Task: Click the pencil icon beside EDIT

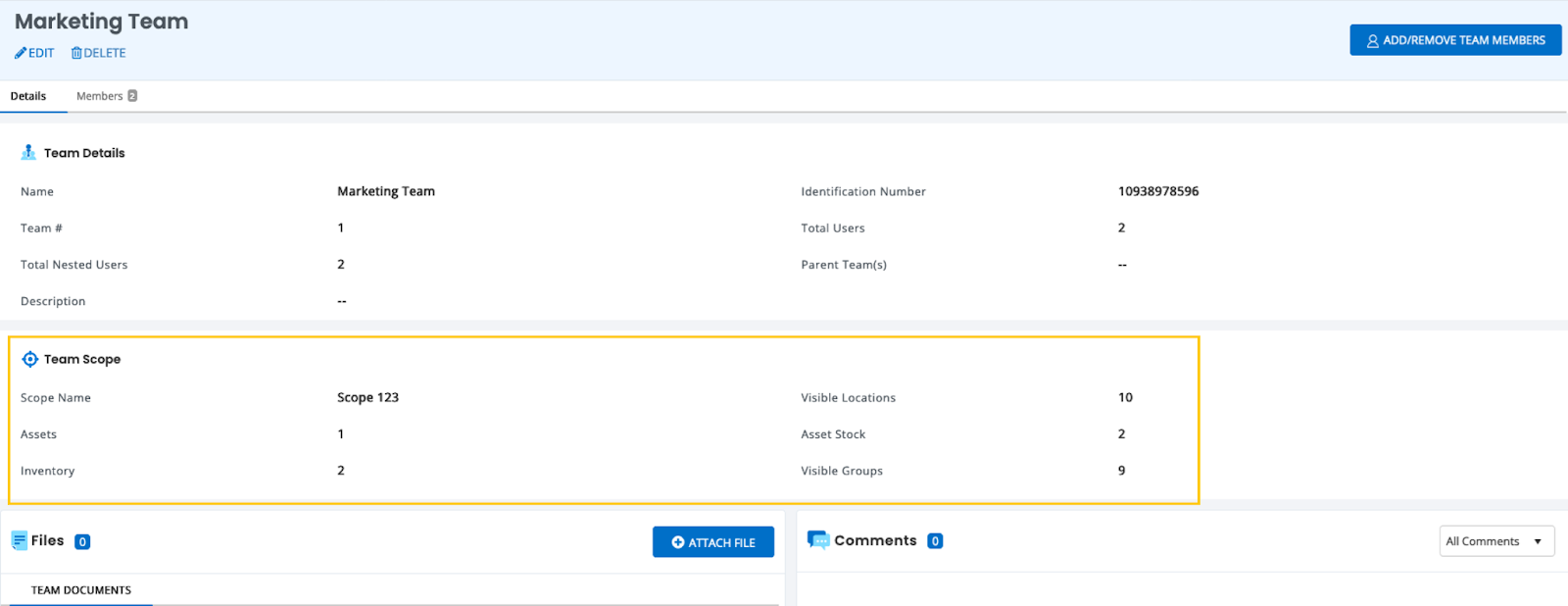Action: [x=20, y=53]
